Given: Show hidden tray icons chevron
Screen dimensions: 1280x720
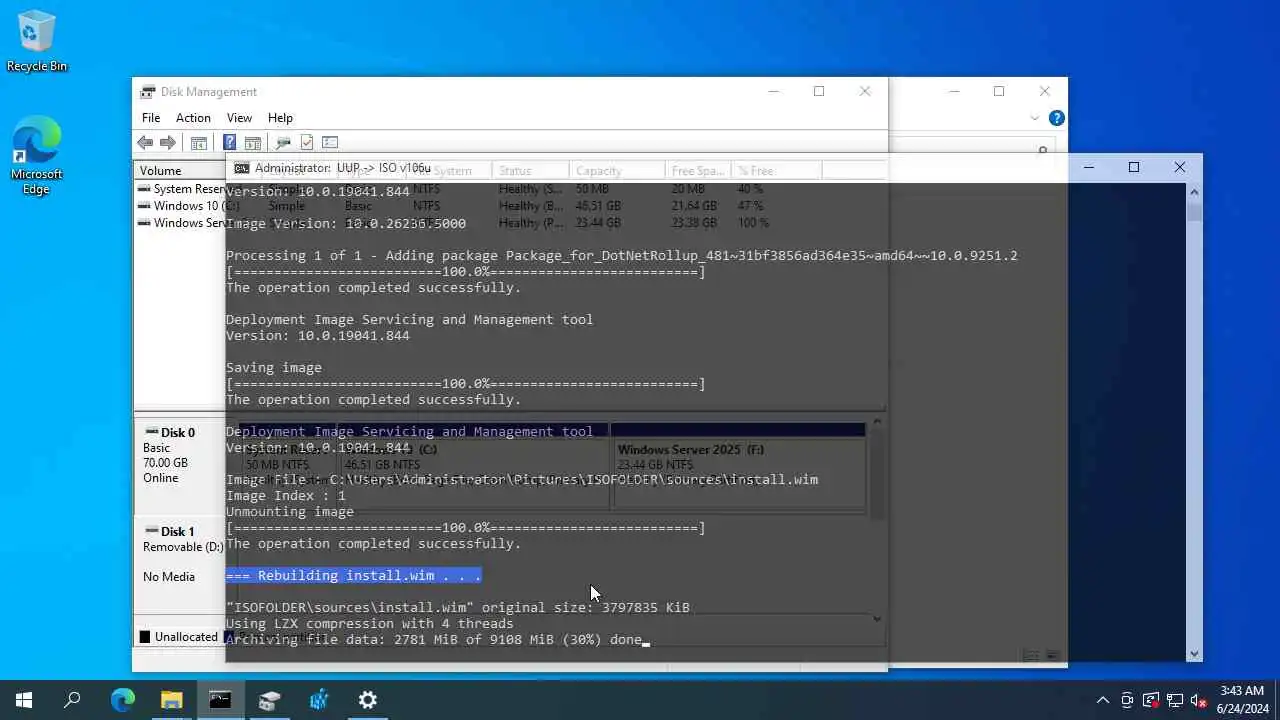Looking at the screenshot, I should tap(1103, 700).
